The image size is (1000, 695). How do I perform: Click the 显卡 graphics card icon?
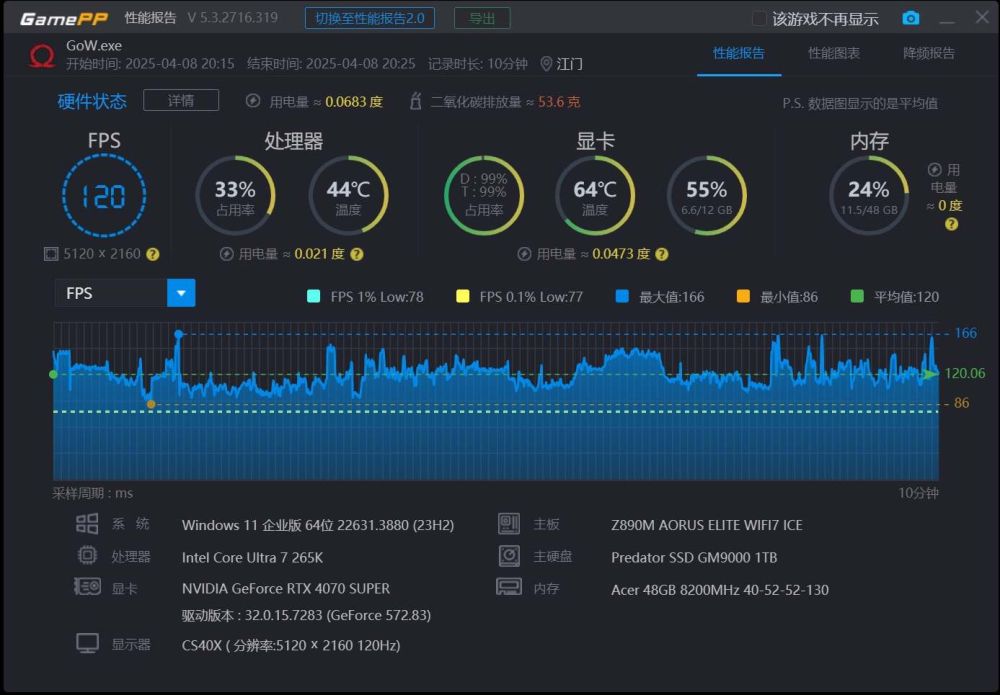87,587
